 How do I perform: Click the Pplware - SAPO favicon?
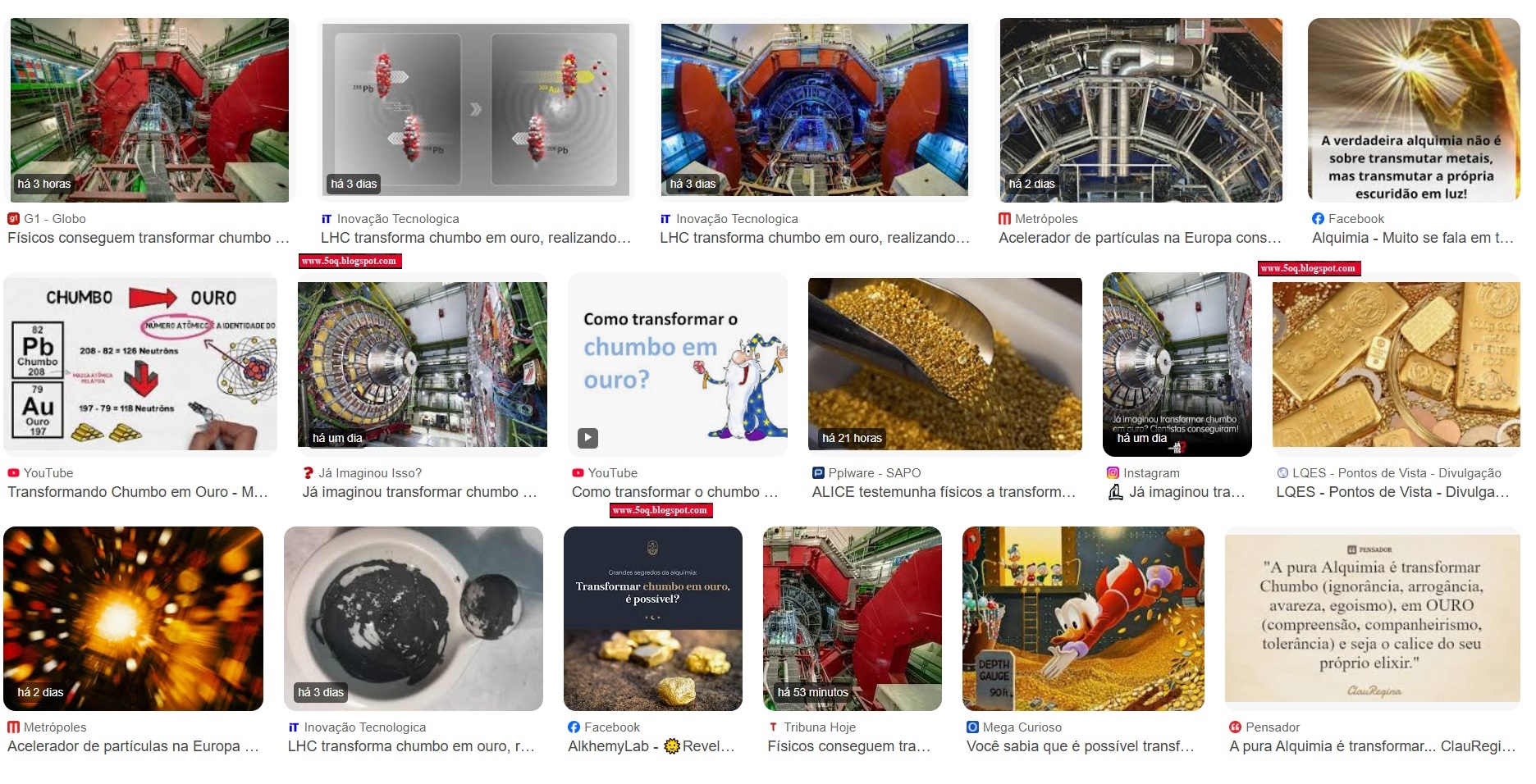[x=818, y=473]
